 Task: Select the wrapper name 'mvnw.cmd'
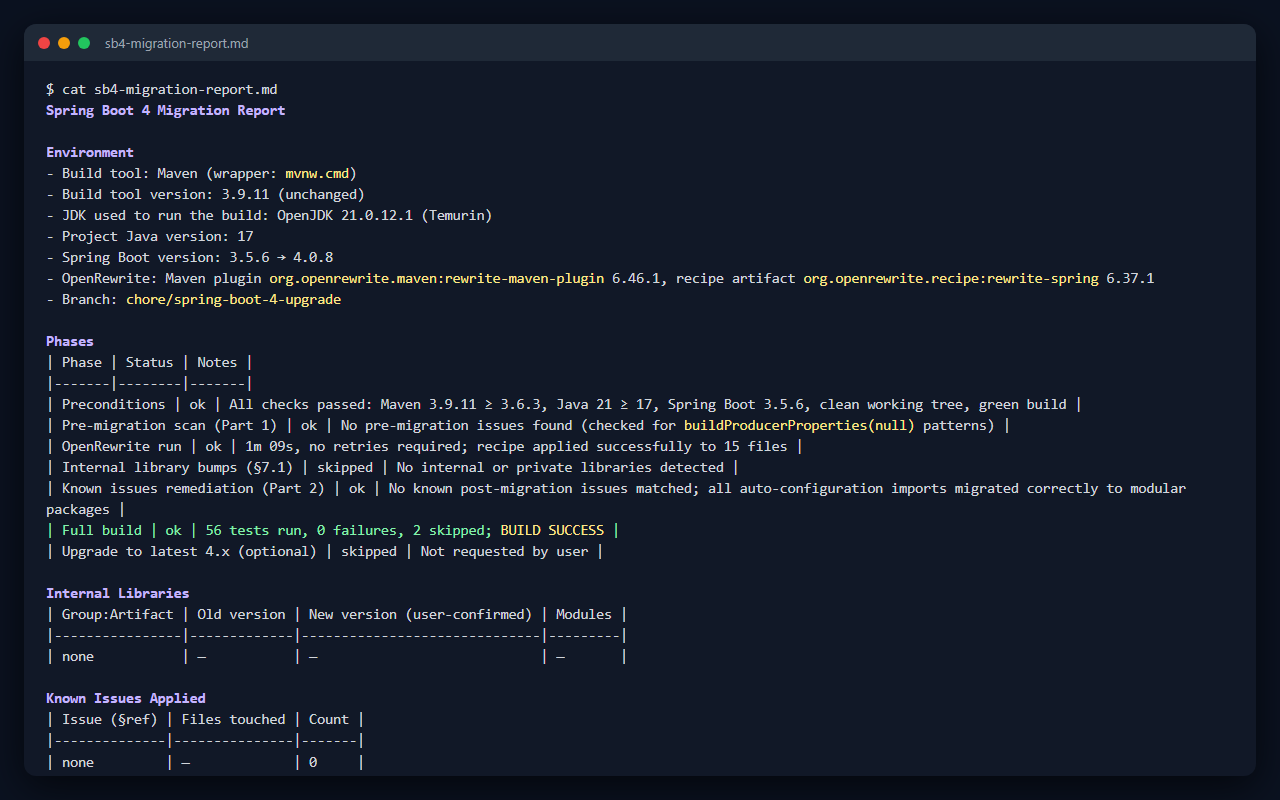[x=317, y=173]
